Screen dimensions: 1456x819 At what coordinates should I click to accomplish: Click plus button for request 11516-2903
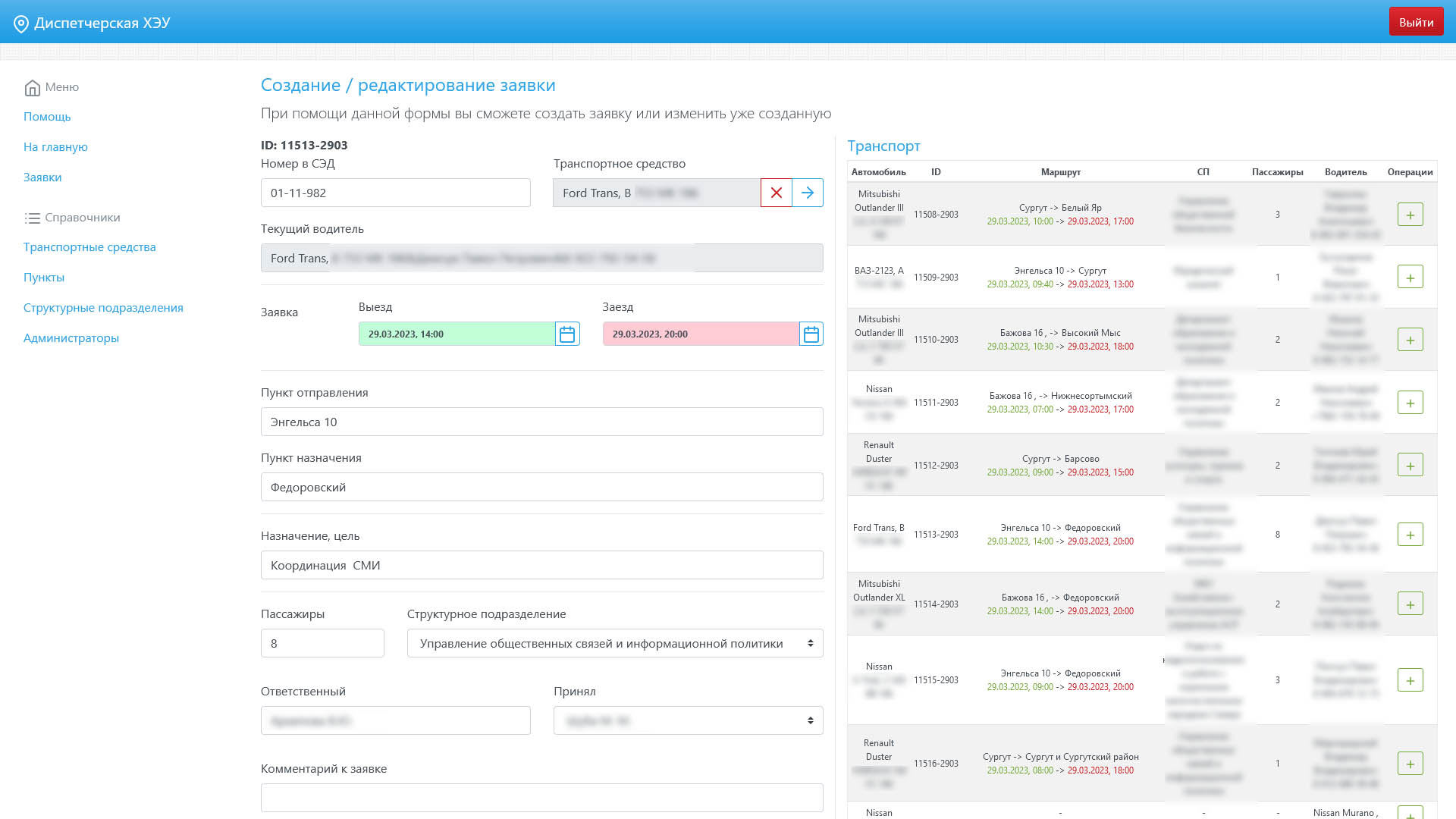click(1410, 764)
